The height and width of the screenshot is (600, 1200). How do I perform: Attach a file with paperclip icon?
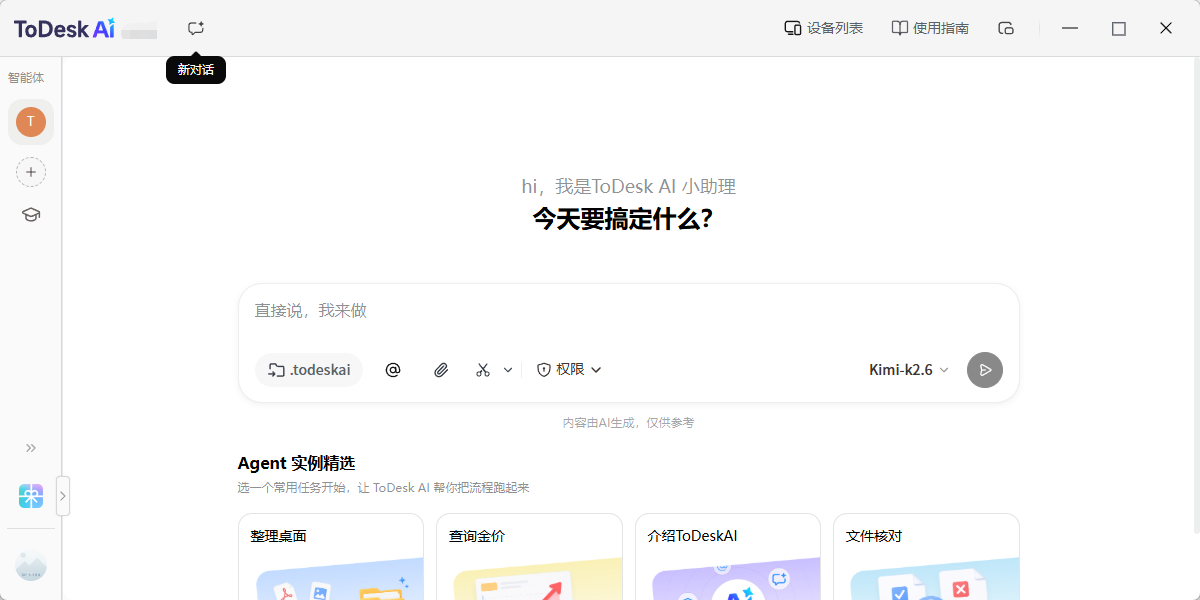pyautogui.click(x=441, y=370)
